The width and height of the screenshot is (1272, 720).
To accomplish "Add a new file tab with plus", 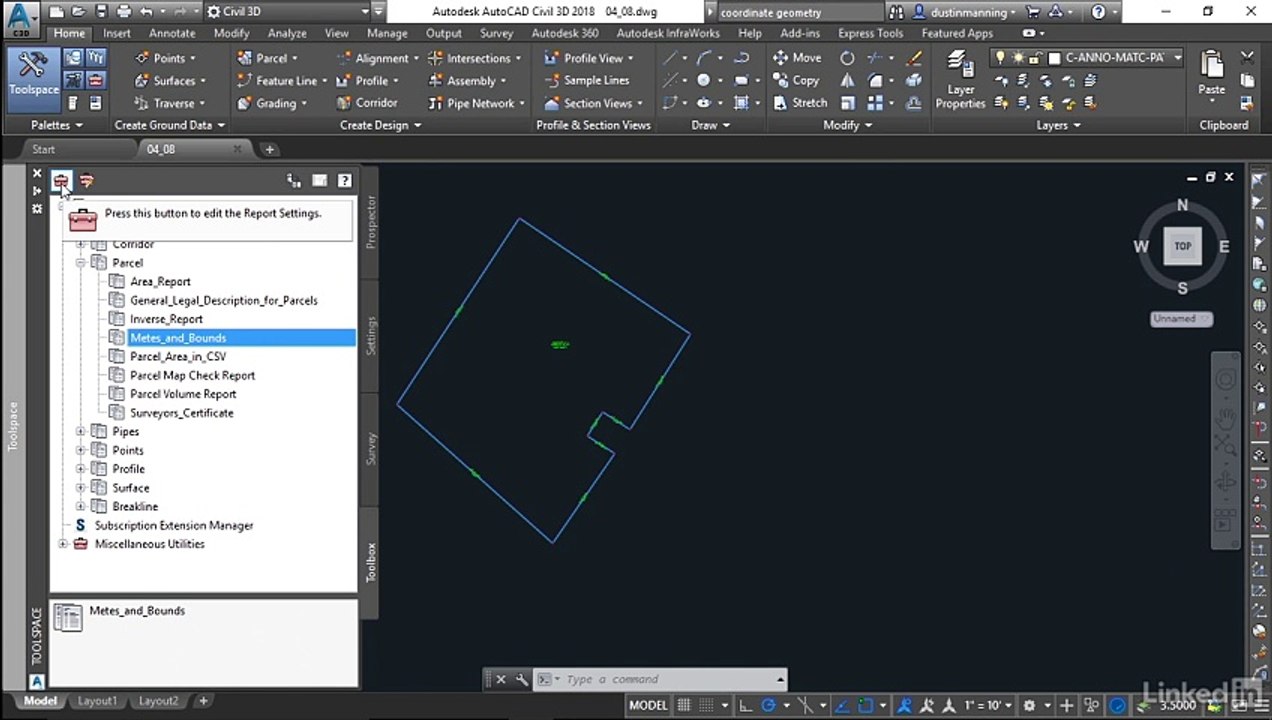I will click(x=269, y=149).
